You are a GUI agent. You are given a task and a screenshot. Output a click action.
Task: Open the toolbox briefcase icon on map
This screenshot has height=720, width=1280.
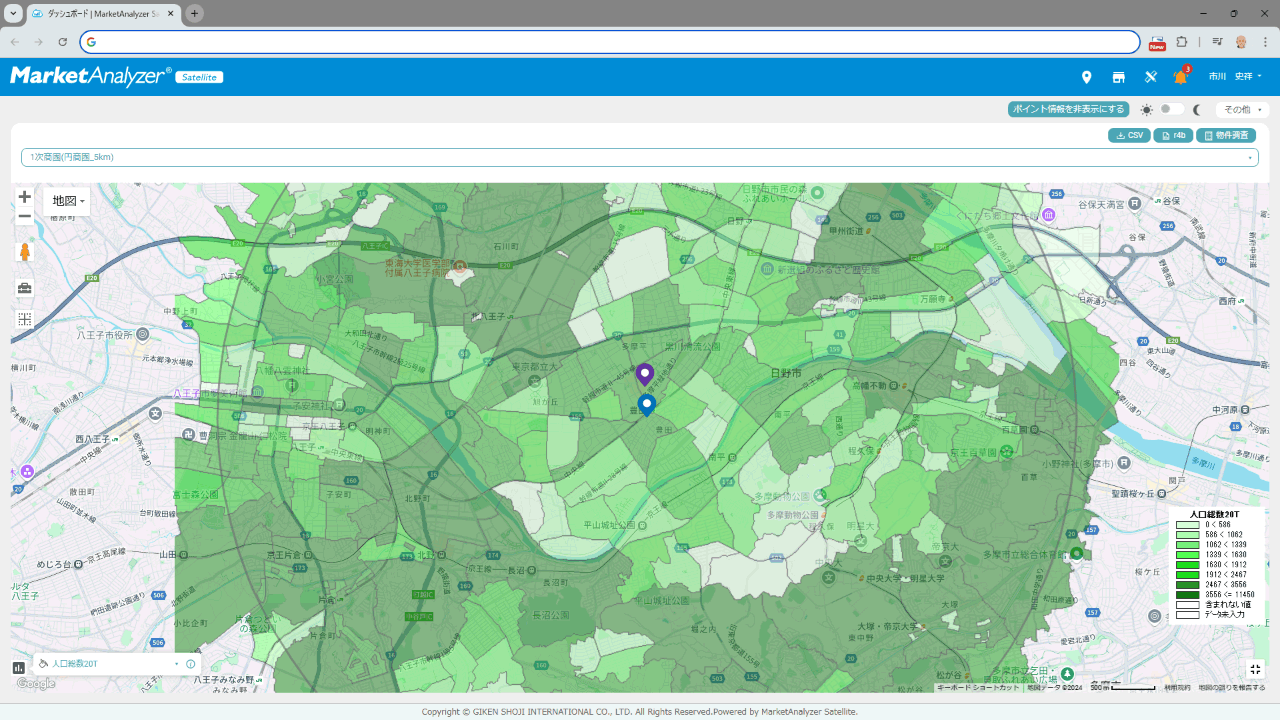coord(25,288)
